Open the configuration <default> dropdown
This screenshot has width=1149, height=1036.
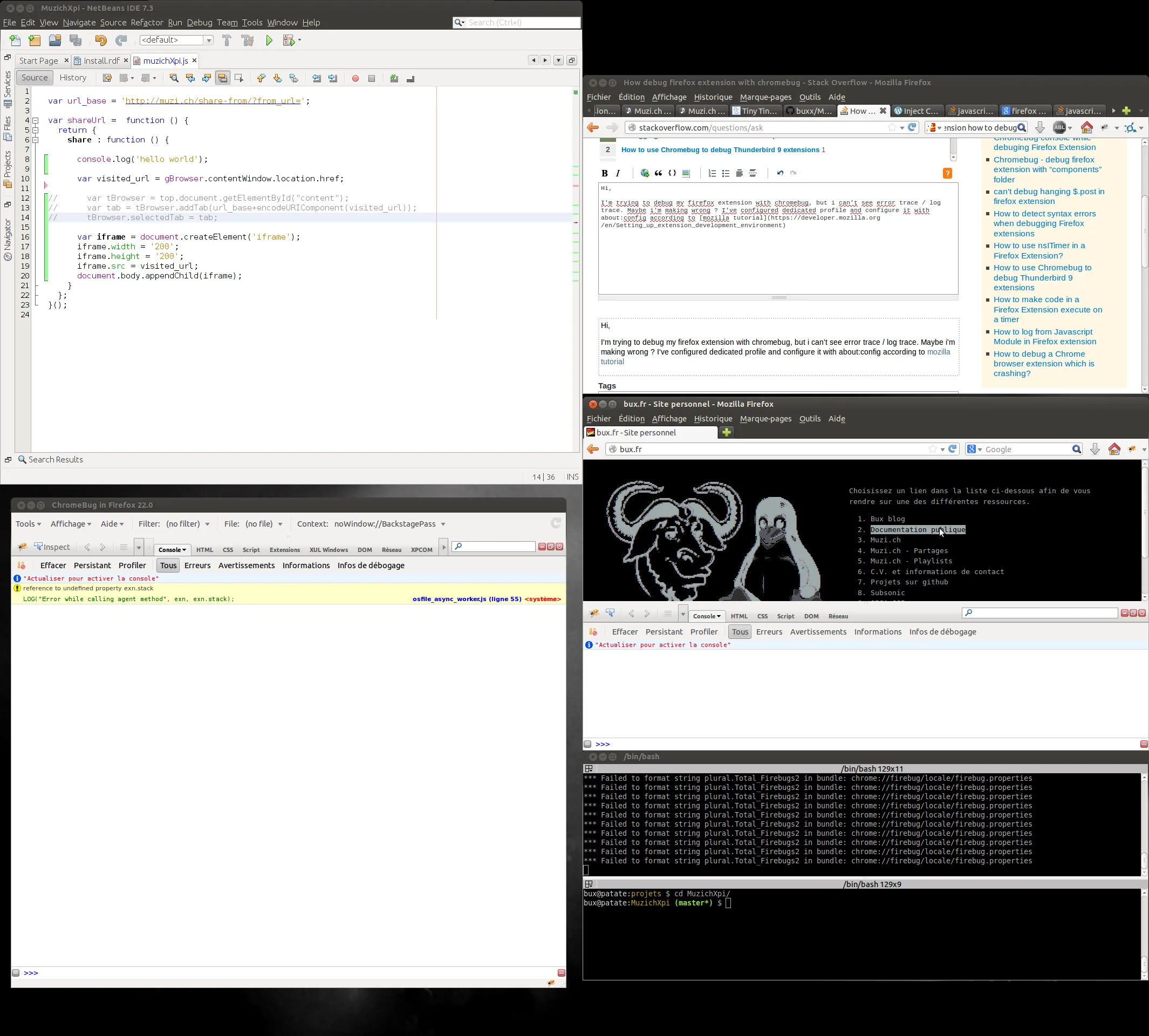(208, 40)
